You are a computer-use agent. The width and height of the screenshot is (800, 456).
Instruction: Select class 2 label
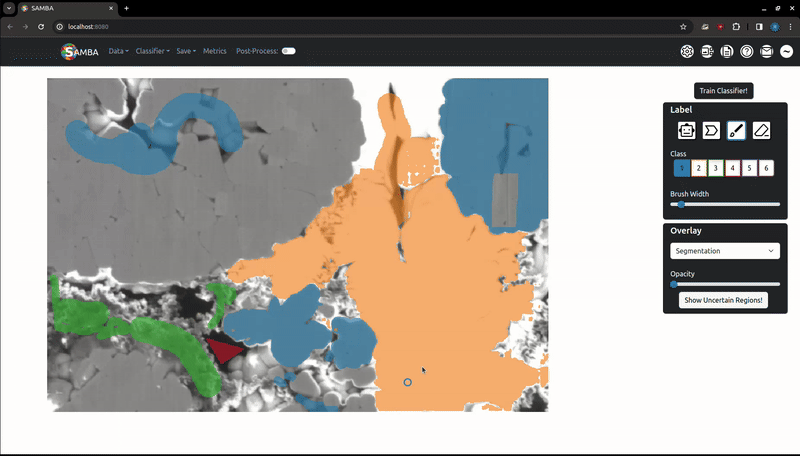pos(699,168)
